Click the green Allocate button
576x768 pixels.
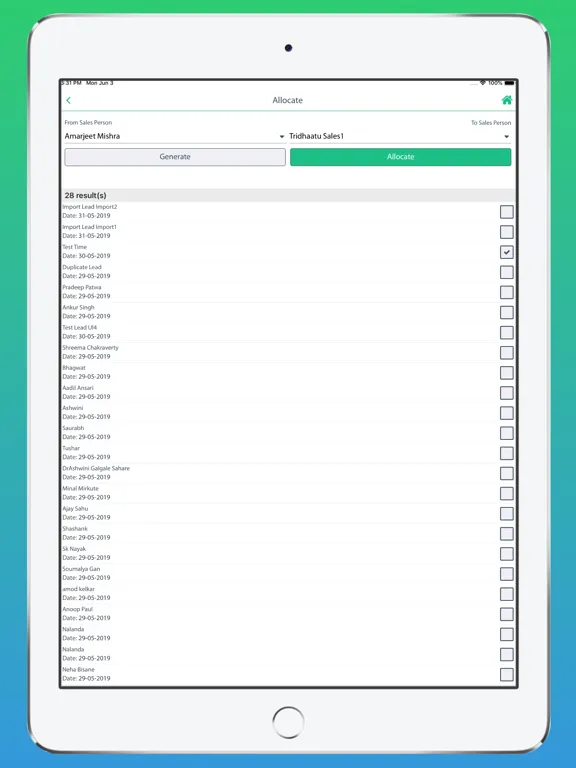point(400,157)
